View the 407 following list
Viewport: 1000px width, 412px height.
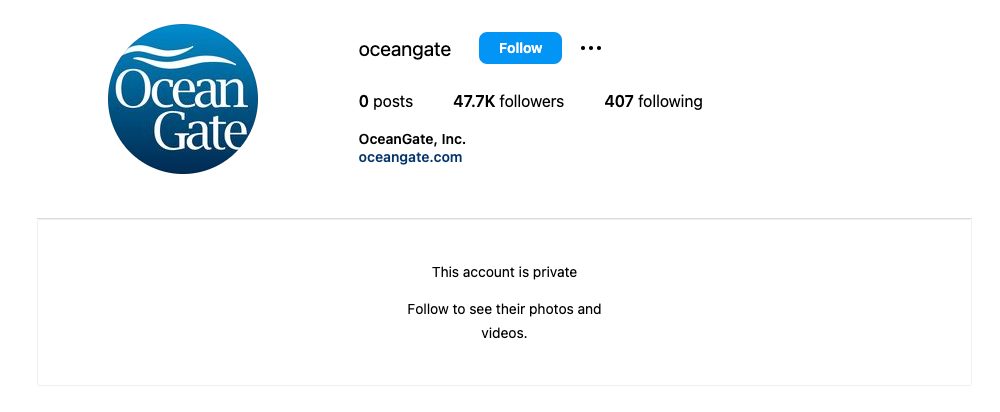[x=653, y=101]
